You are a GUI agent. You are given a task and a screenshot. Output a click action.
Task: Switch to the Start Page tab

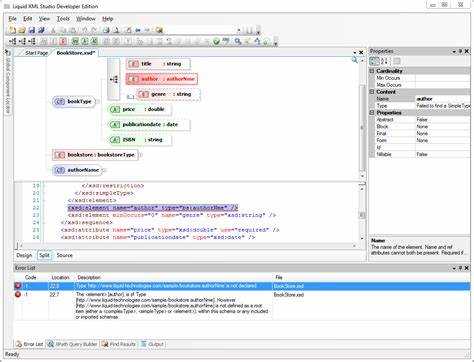36,53
